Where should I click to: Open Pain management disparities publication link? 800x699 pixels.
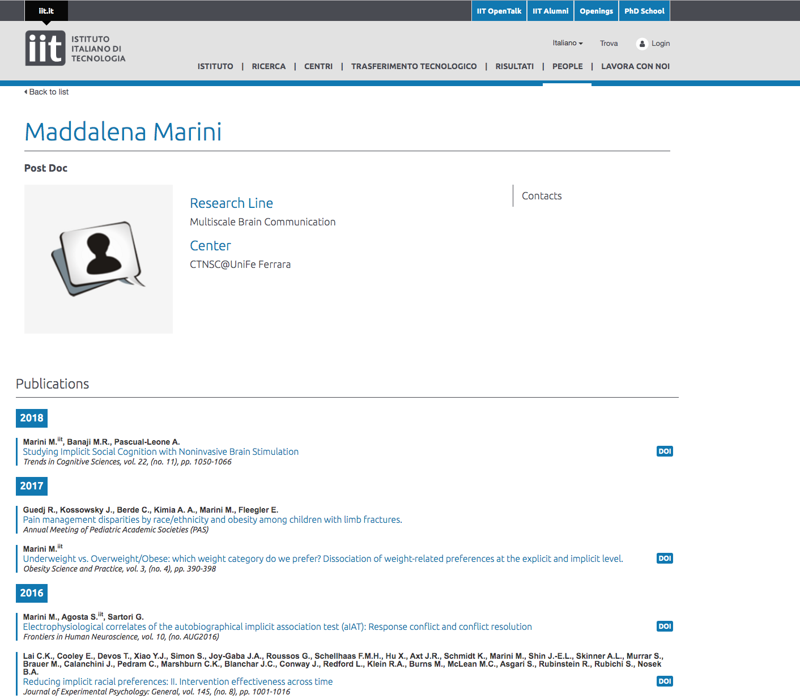coord(212,520)
